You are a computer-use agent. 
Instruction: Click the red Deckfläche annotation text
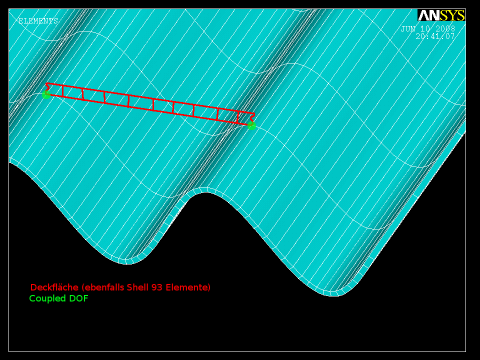coord(120,287)
